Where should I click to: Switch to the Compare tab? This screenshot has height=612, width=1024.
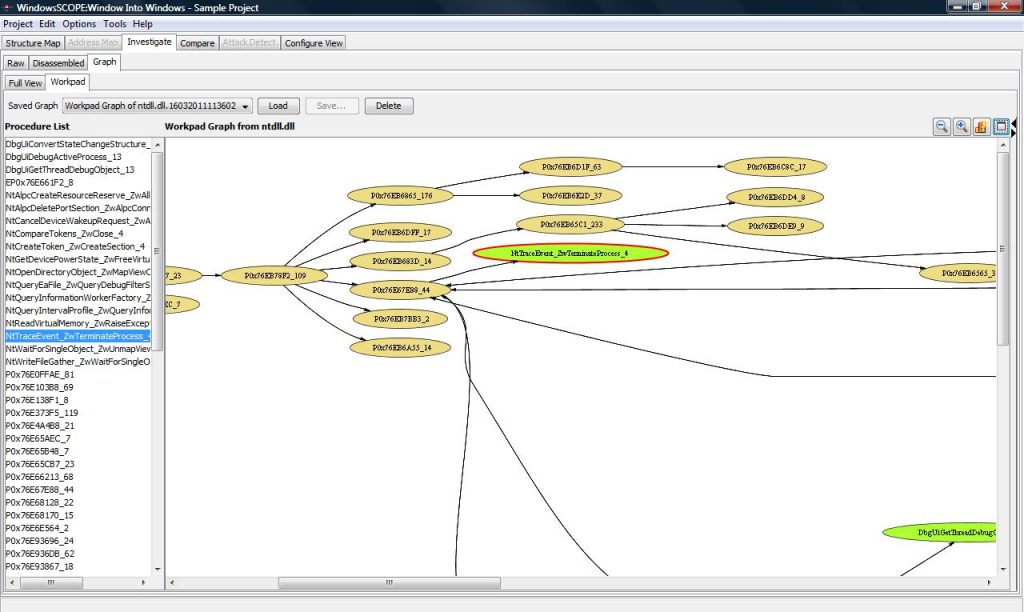tap(197, 43)
